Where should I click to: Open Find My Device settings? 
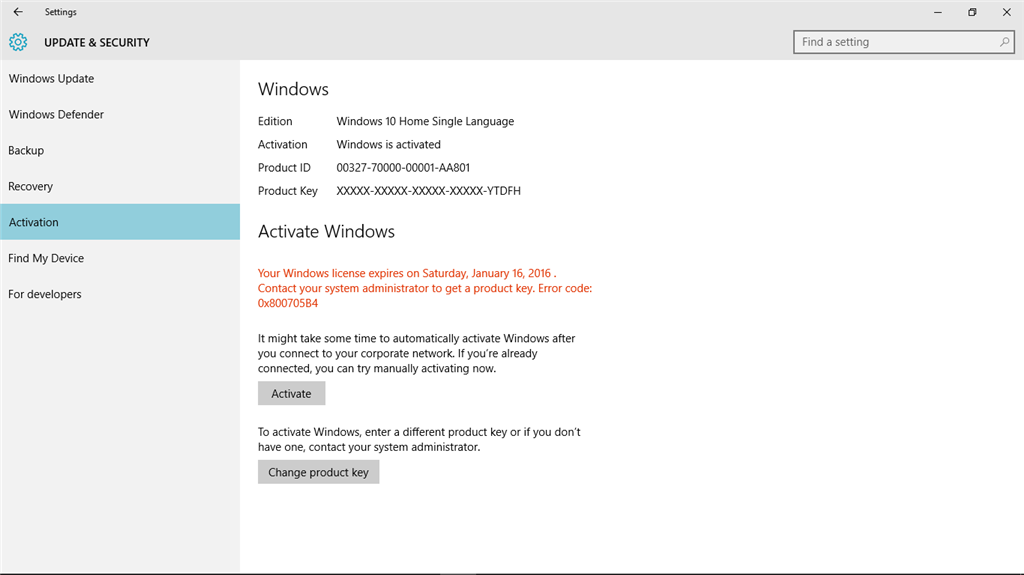click(120, 258)
